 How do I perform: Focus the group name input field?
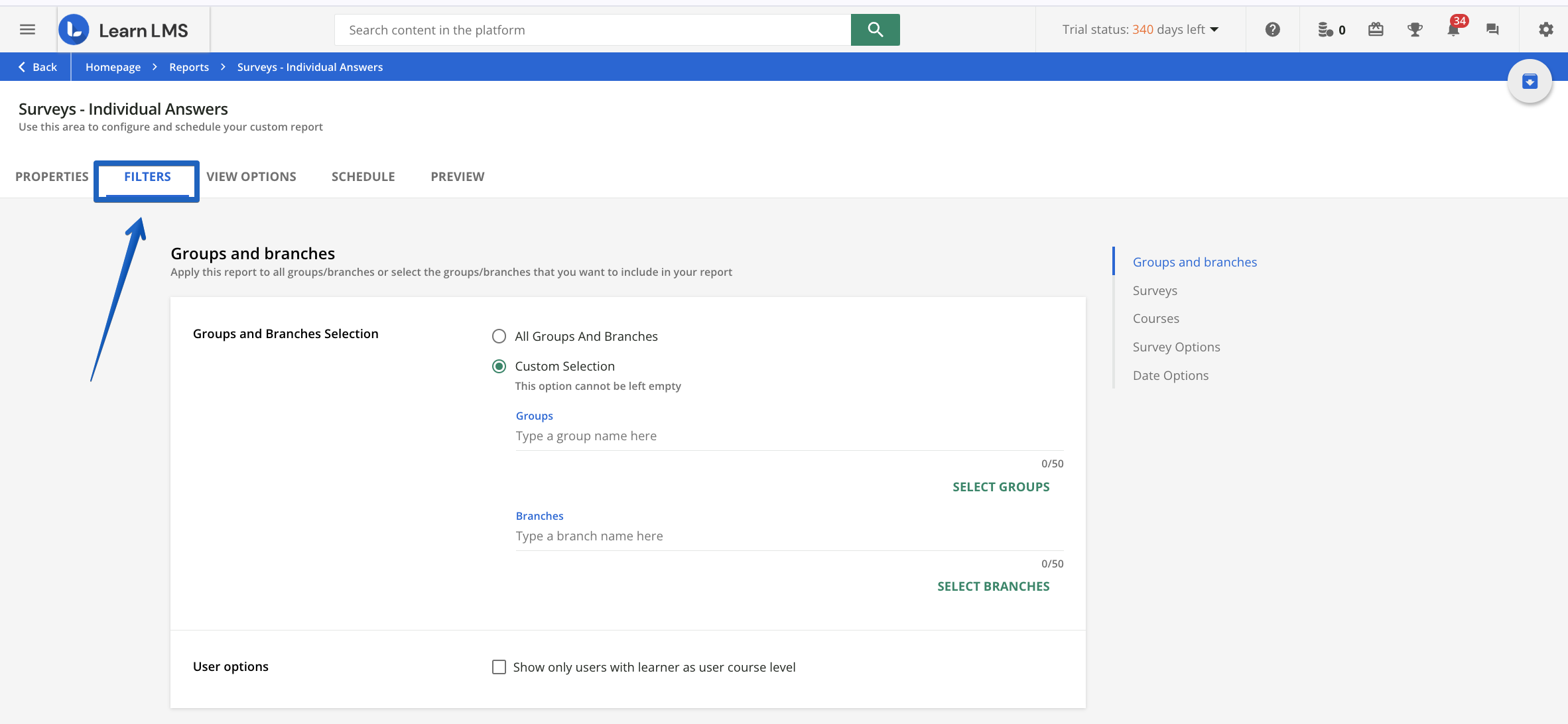789,436
